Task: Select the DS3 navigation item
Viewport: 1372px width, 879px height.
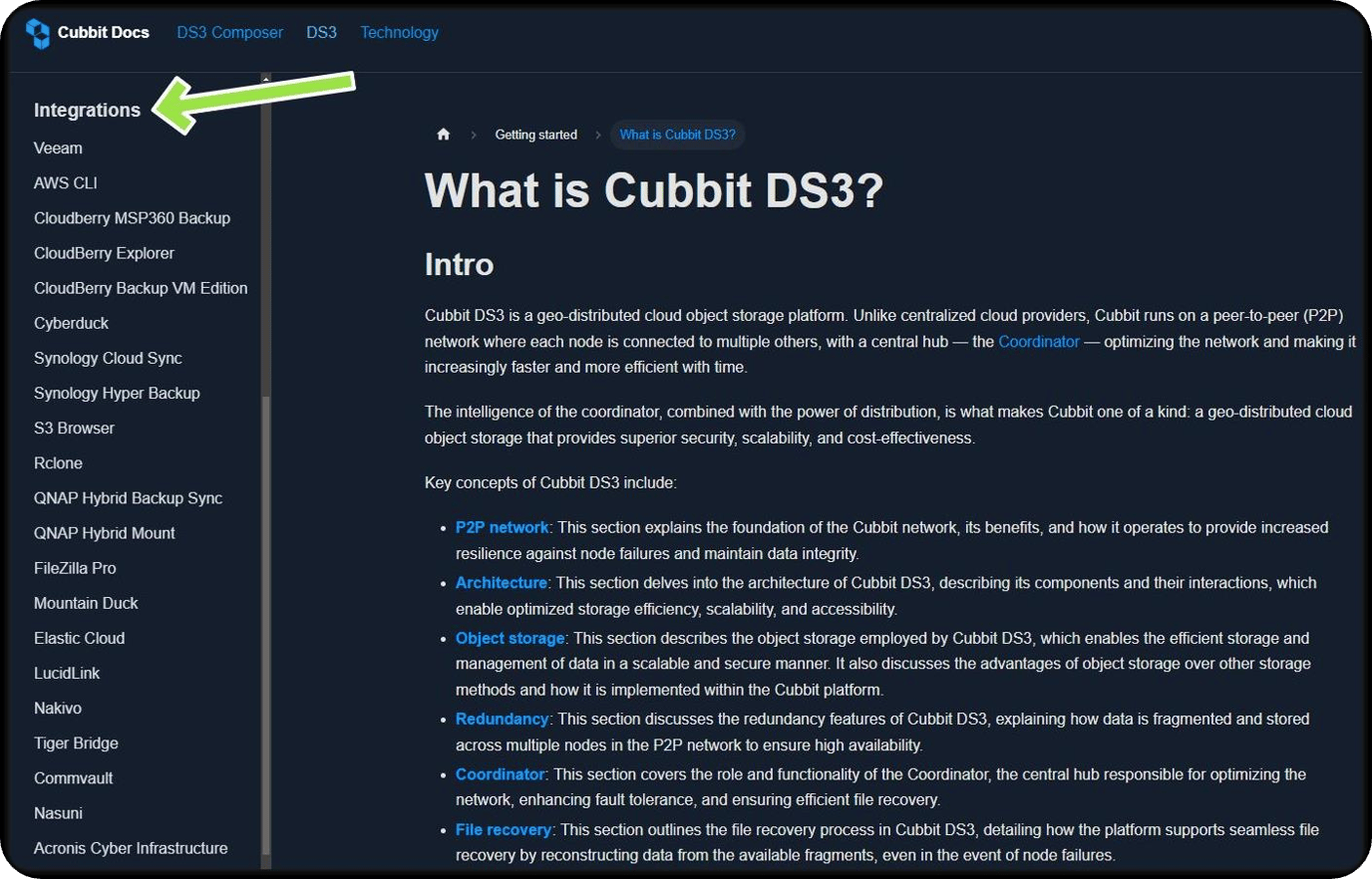Action: coord(321,32)
